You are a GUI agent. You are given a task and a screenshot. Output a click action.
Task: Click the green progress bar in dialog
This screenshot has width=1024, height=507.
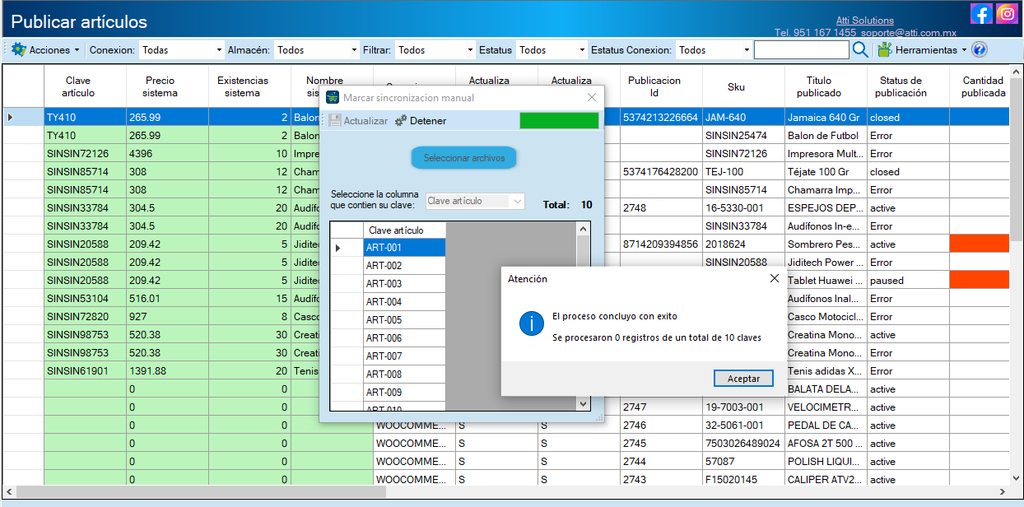tap(559, 121)
